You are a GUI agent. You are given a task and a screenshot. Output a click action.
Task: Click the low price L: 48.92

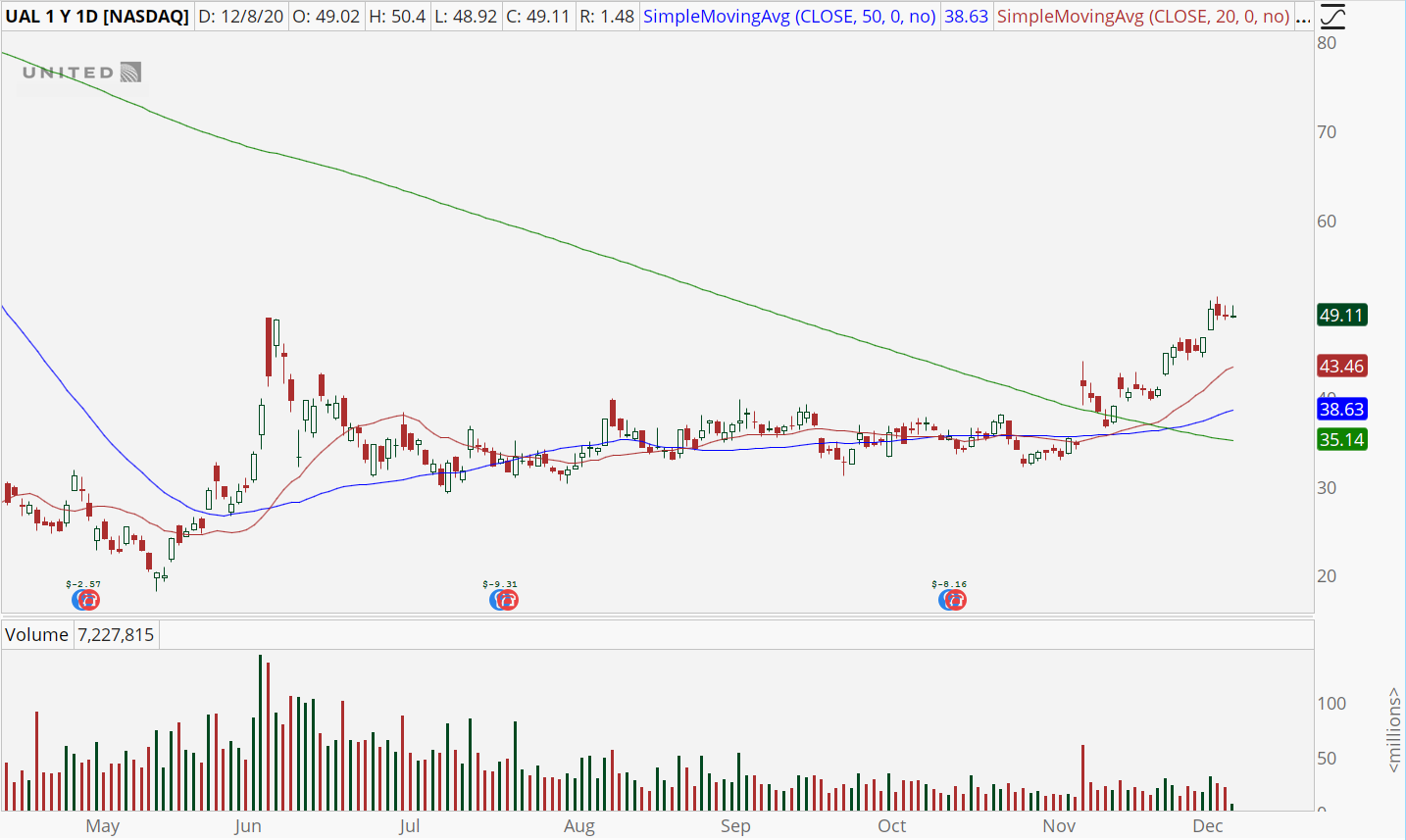pyautogui.click(x=466, y=17)
